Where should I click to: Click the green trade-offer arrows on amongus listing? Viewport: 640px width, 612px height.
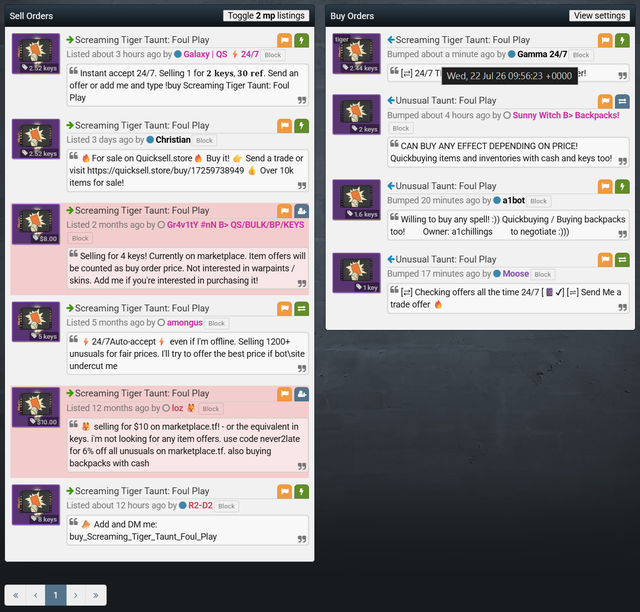point(302,309)
